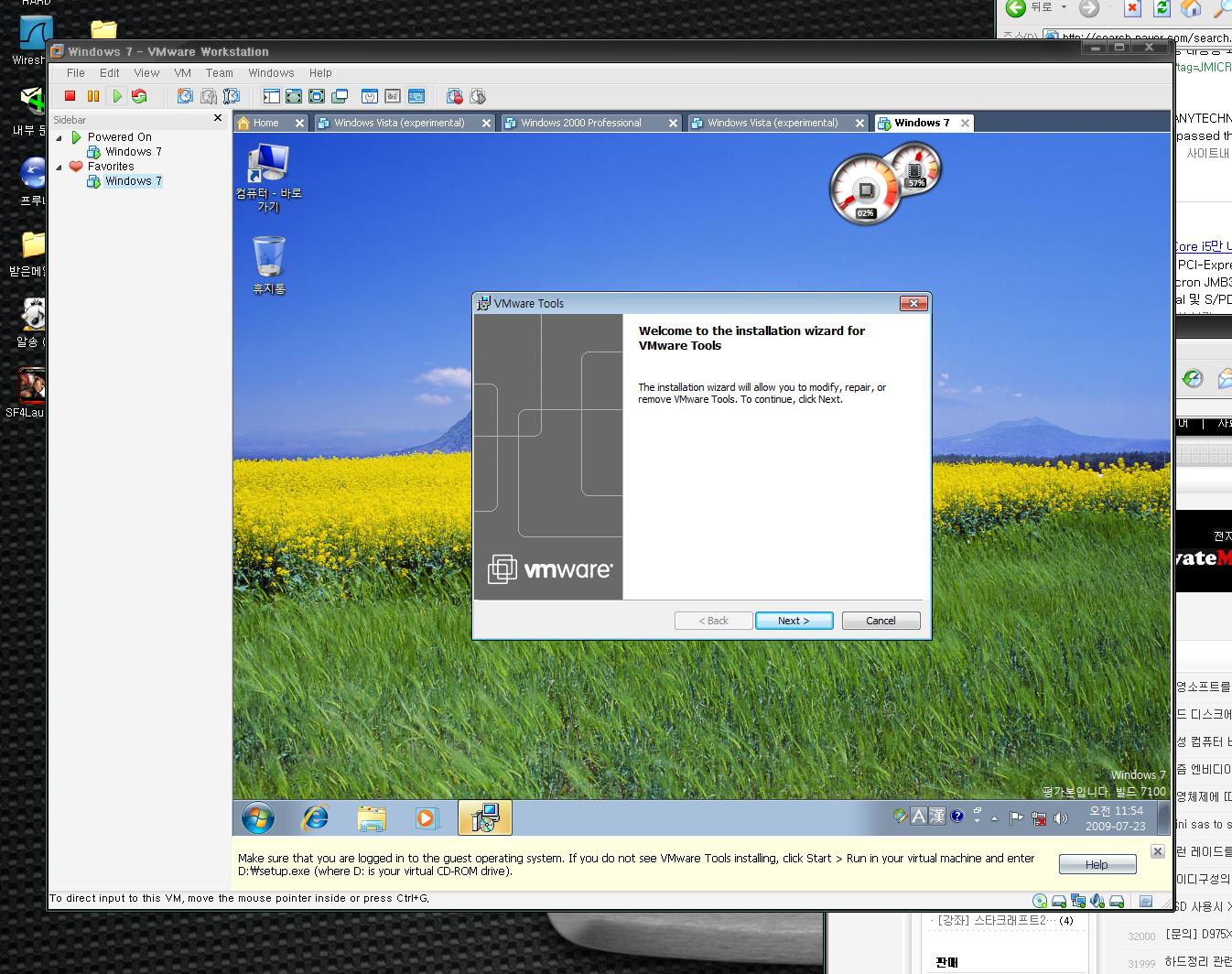The height and width of the screenshot is (974, 1232).
Task: Dismiss the yellow info bar with its X
Action: click(1157, 851)
